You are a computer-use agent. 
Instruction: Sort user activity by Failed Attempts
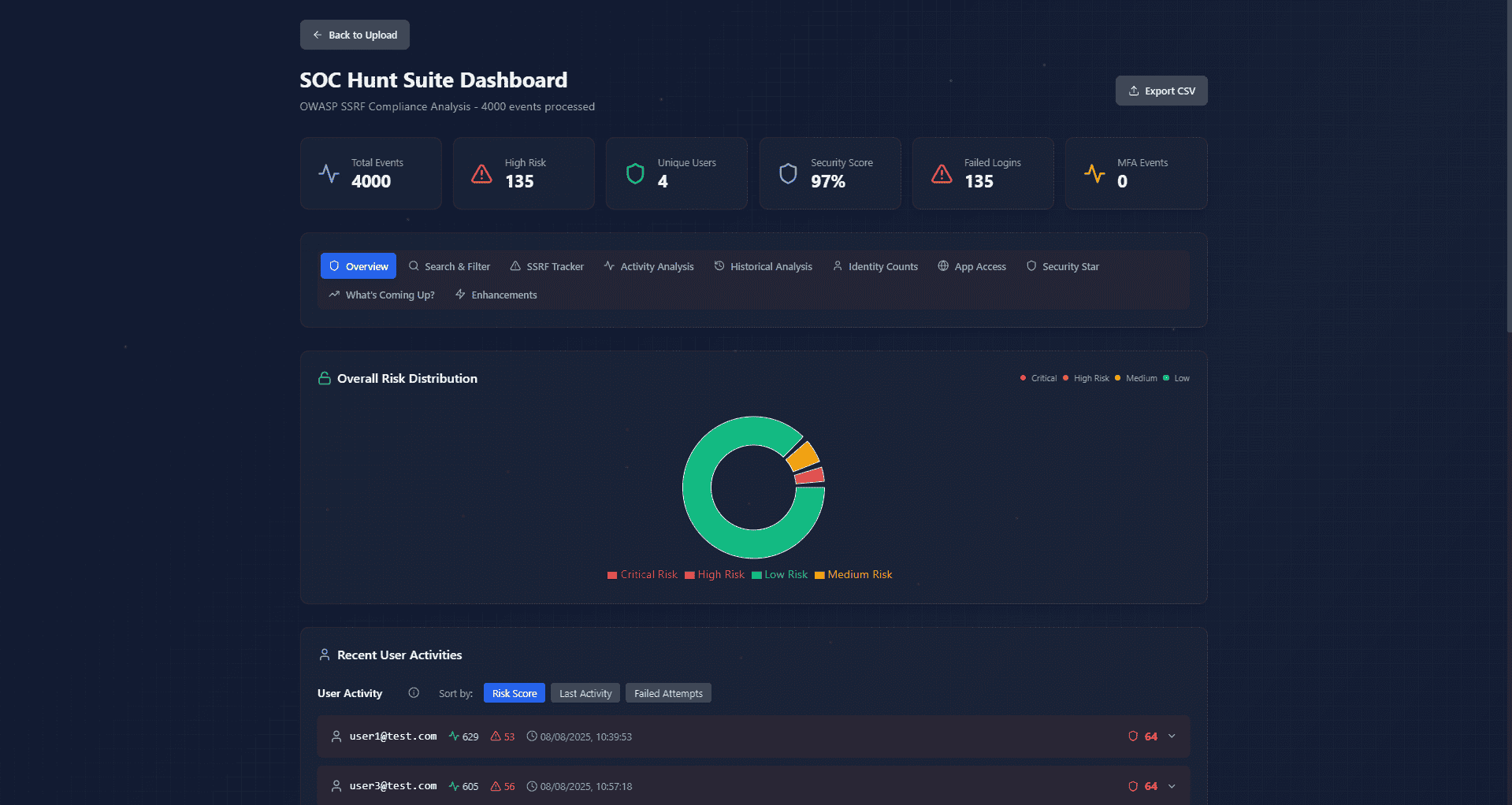click(668, 693)
